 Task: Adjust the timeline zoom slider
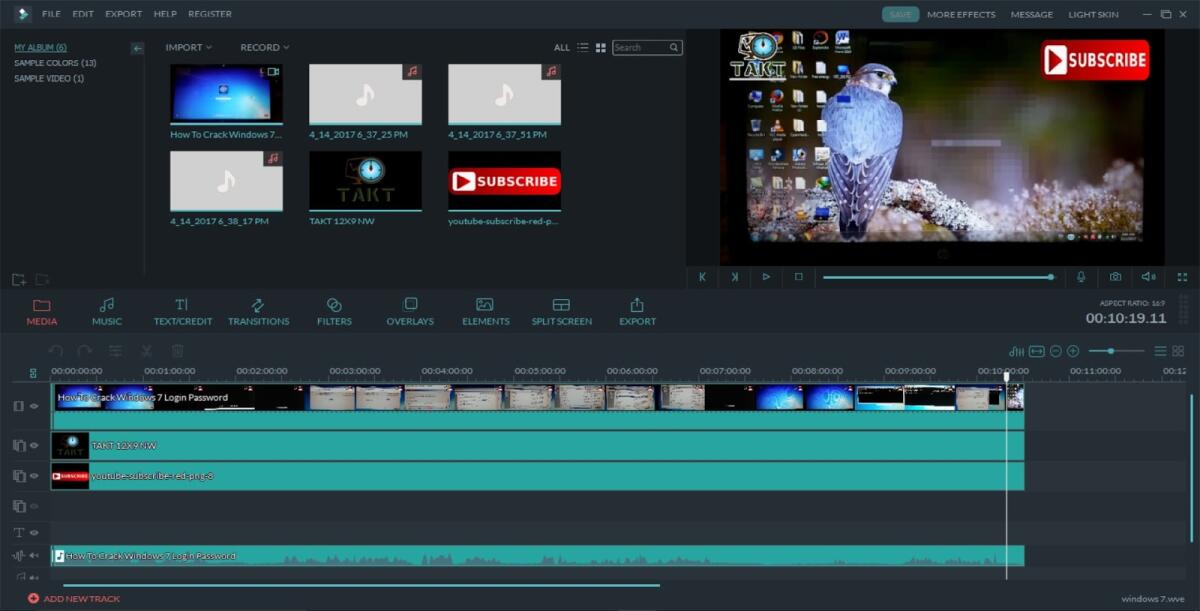point(1110,351)
